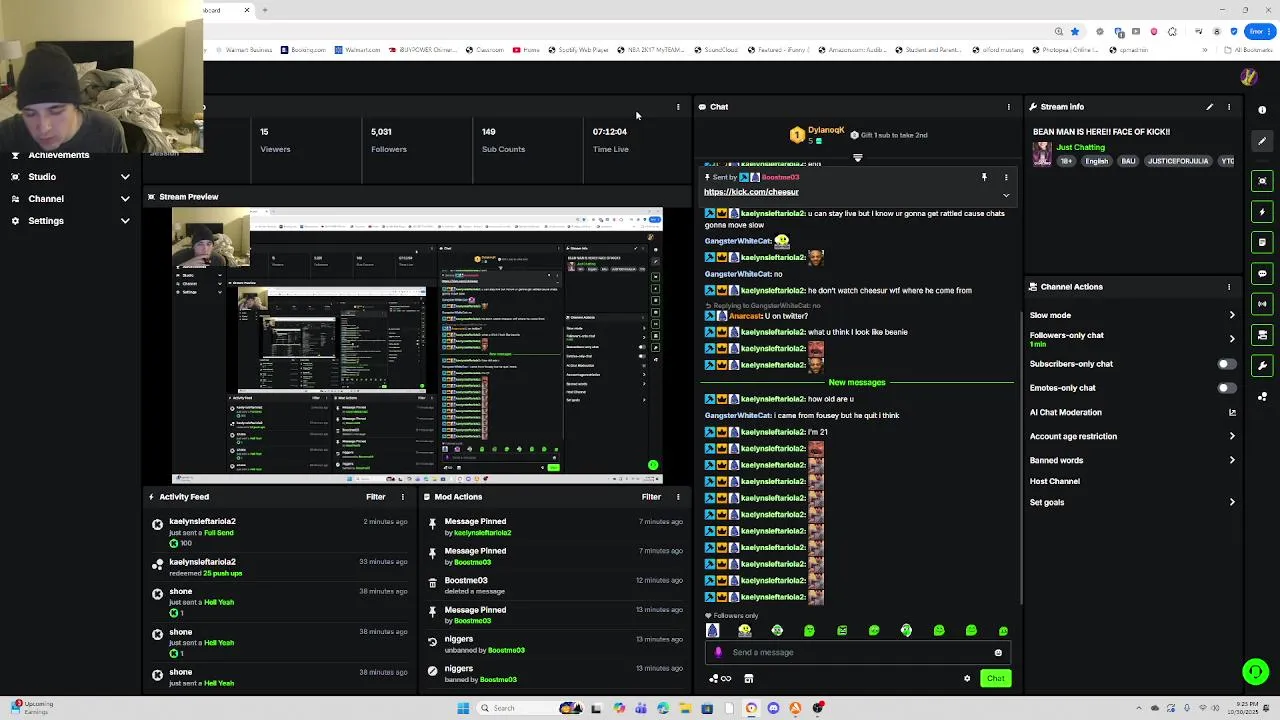The height and width of the screenshot is (720, 1280).
Task: Open Stream info three-dot menu
Action: (x=1229, y=107)
